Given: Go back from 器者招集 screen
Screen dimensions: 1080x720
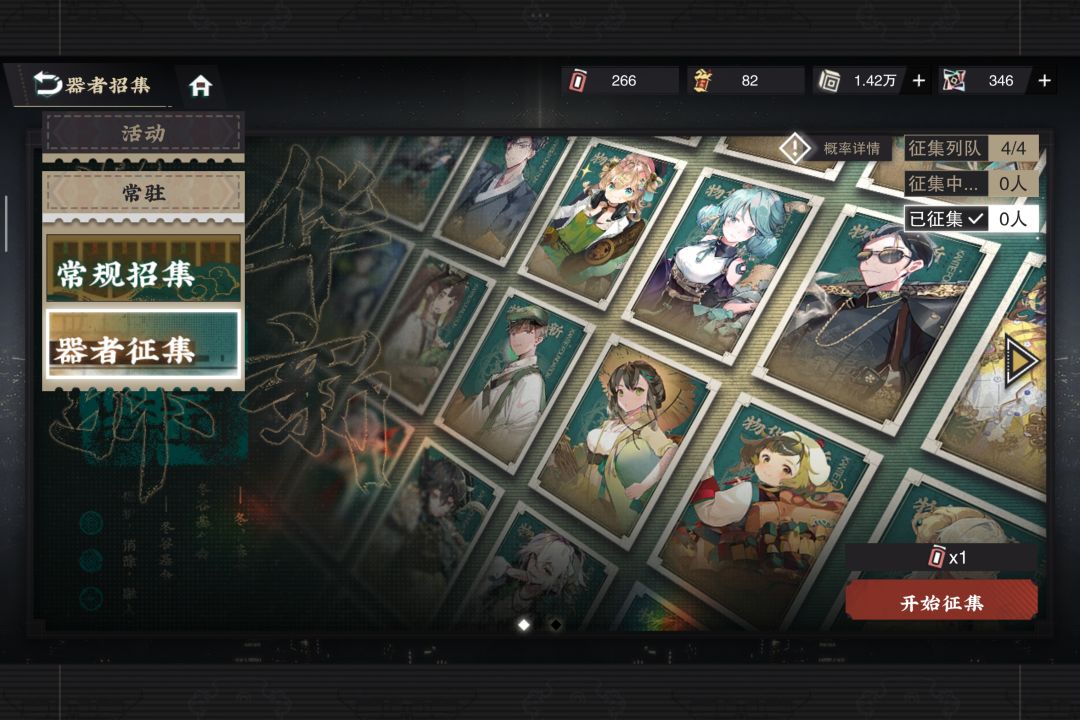Looking at the screenshot, I should tap(48, 84).
